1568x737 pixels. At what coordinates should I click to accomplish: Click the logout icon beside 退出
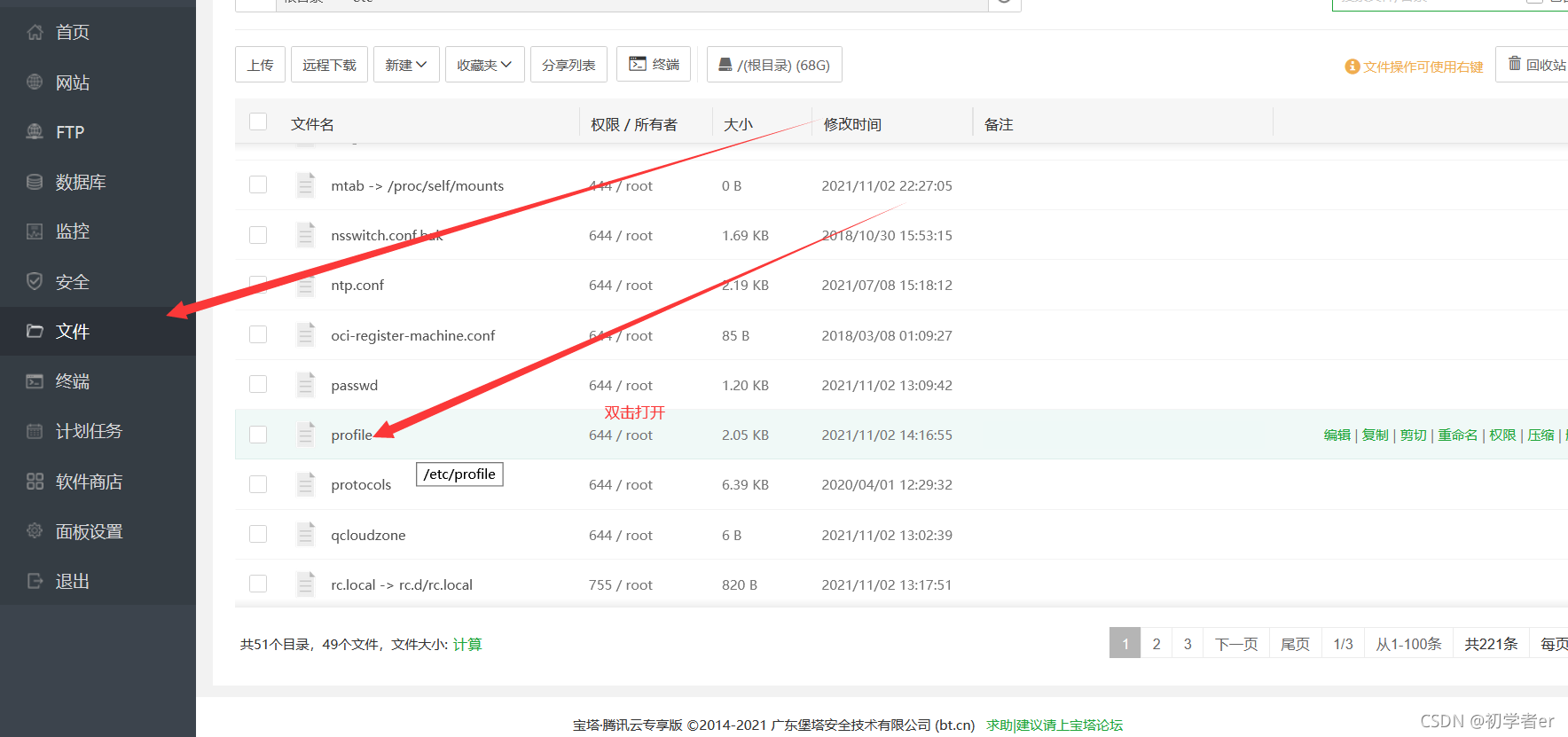[35, 581]
